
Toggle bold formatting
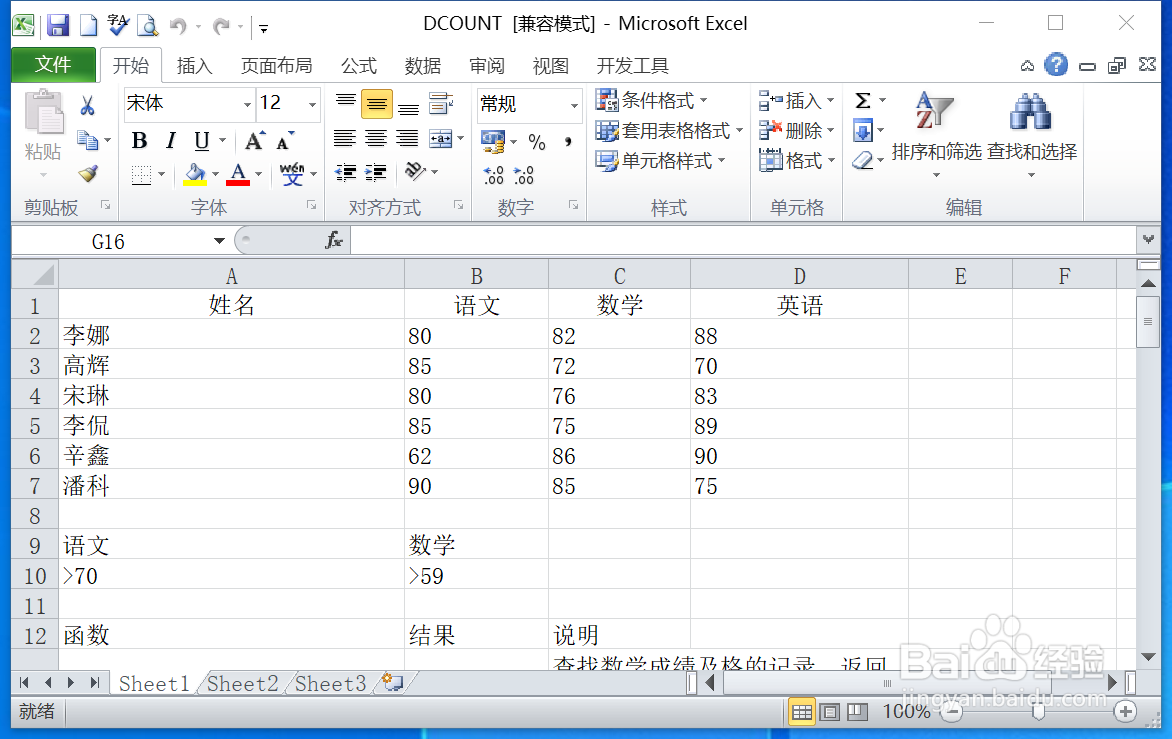pyautogui.click(x=139, y=140)
